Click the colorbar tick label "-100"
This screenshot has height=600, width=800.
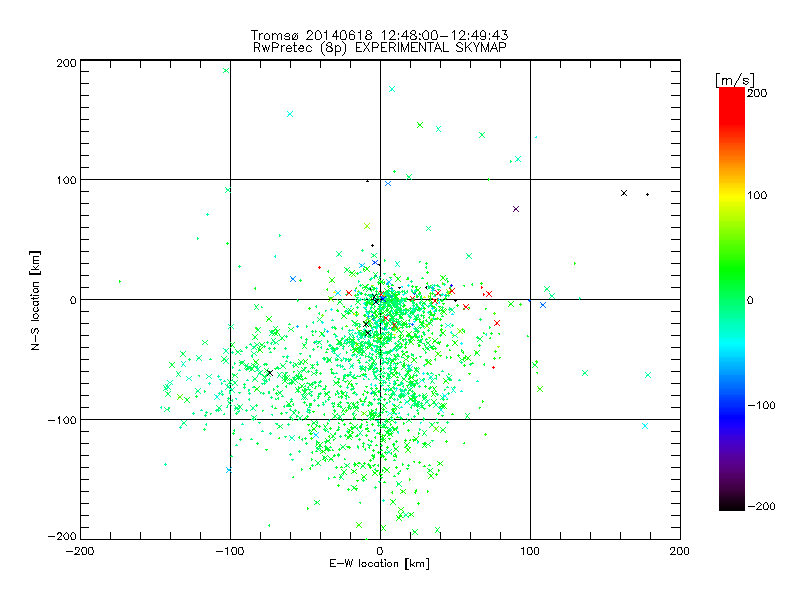pyautogui.click(x=761, y=405)
